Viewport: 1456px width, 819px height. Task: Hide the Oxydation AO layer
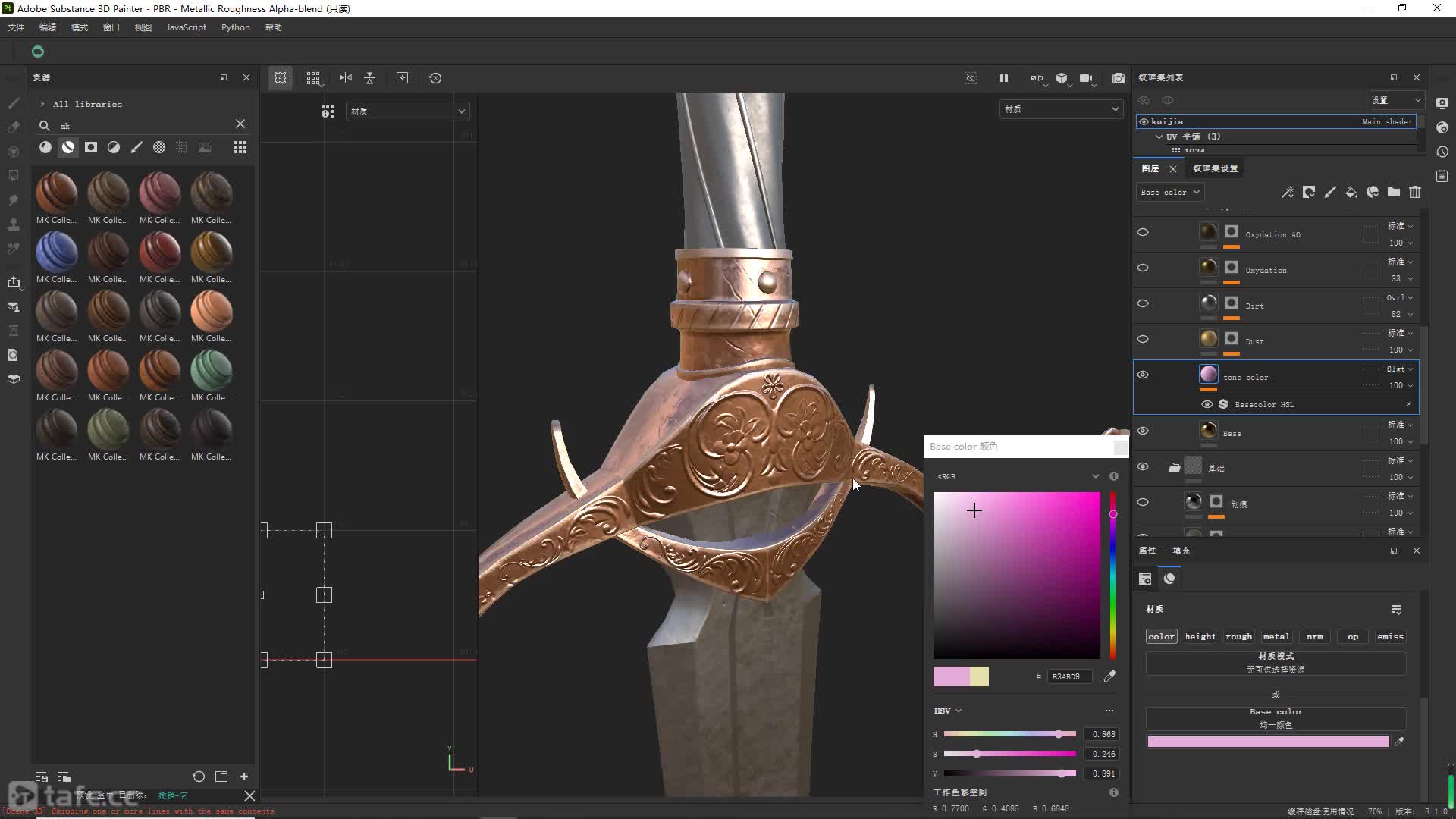tap(1143, 233)
